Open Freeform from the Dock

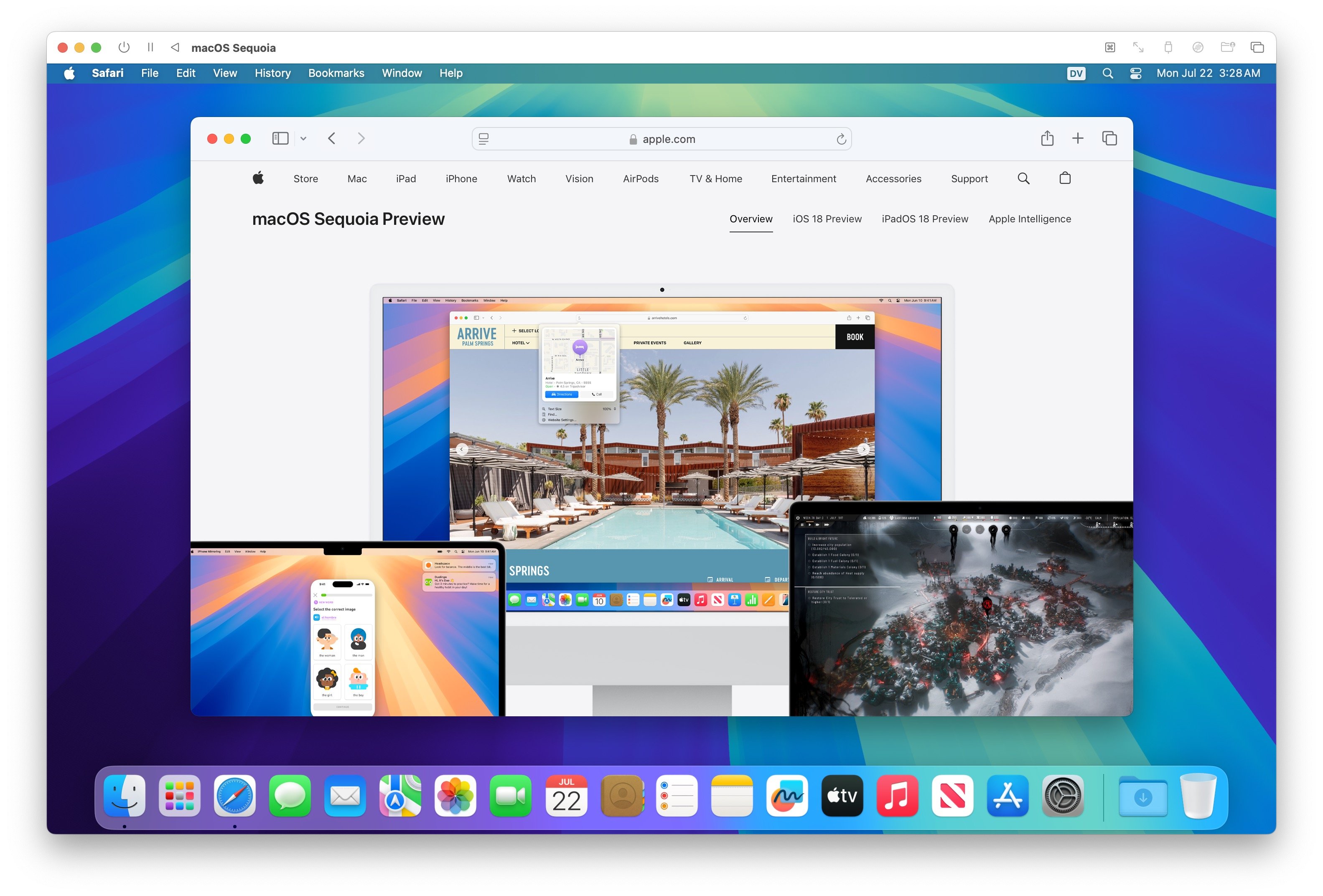click(787, 795)
